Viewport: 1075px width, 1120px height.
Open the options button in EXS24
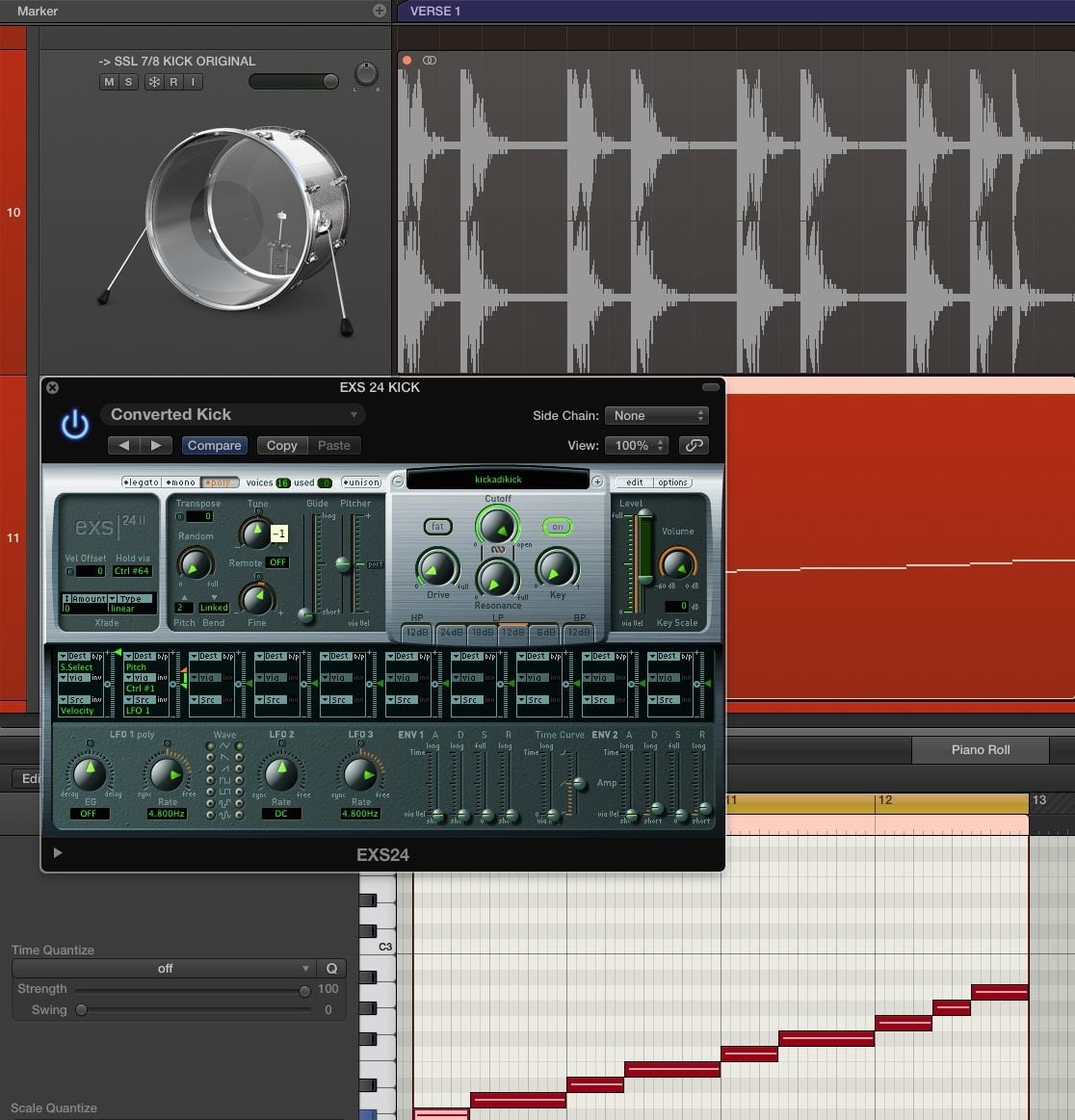(x=673, y=482)
